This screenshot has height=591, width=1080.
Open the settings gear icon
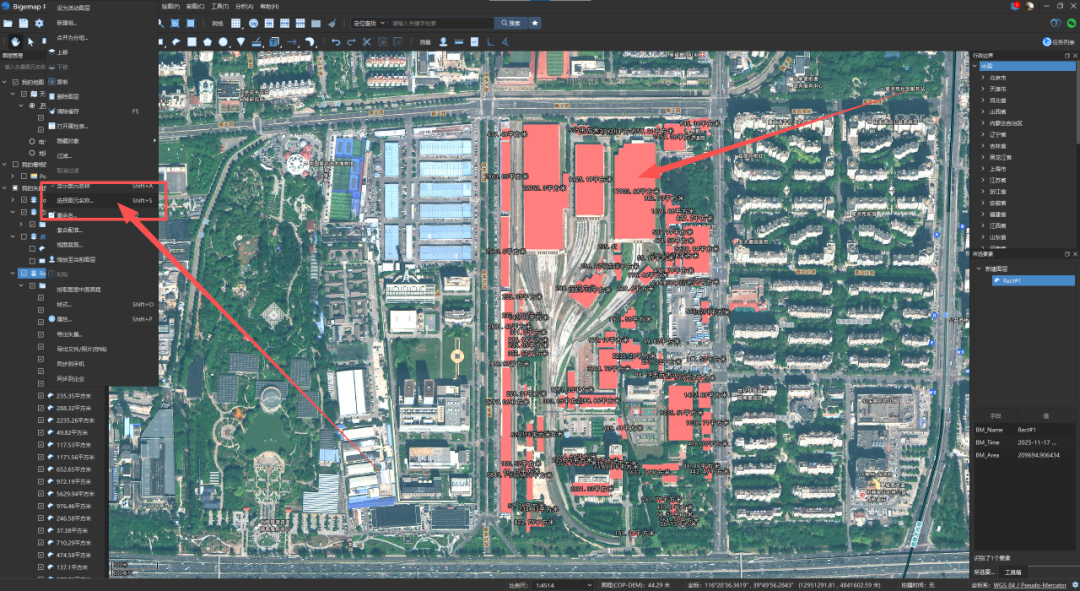tap(39, 23)
